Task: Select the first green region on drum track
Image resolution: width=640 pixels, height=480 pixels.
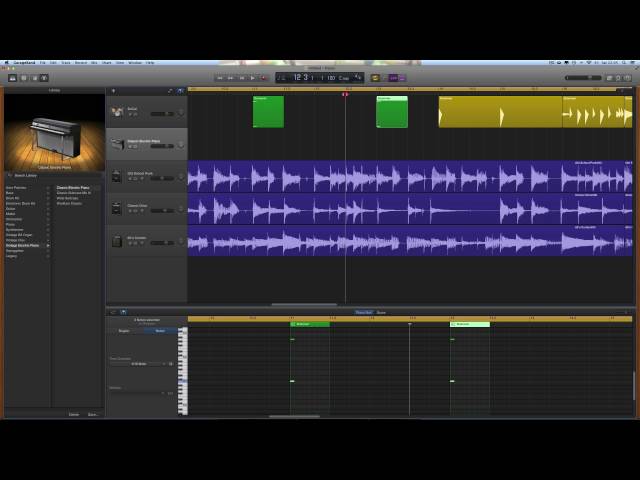Action: [x=268, y=112]
